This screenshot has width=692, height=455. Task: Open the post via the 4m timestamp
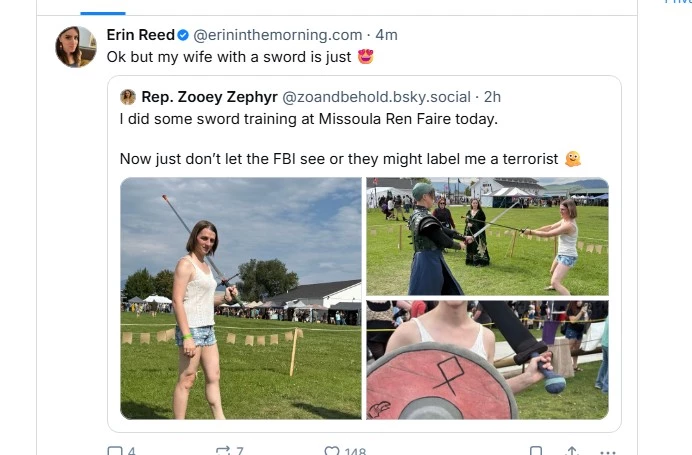(x=386, y=35)
